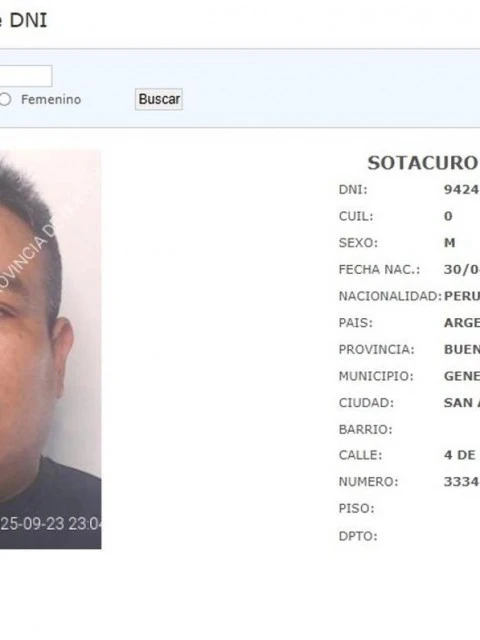
Task: Click the DPTO label
Action: 358,536
